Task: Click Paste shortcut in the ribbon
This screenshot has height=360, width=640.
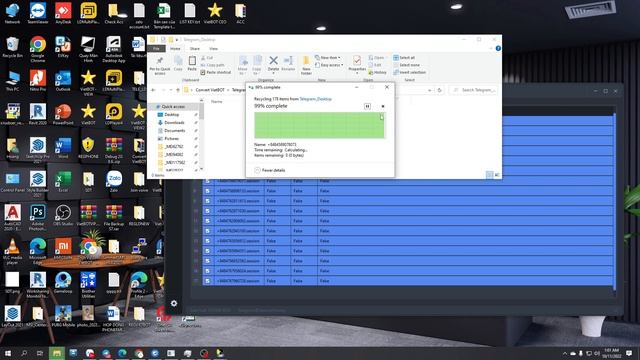Action: [x=216, y=72]
